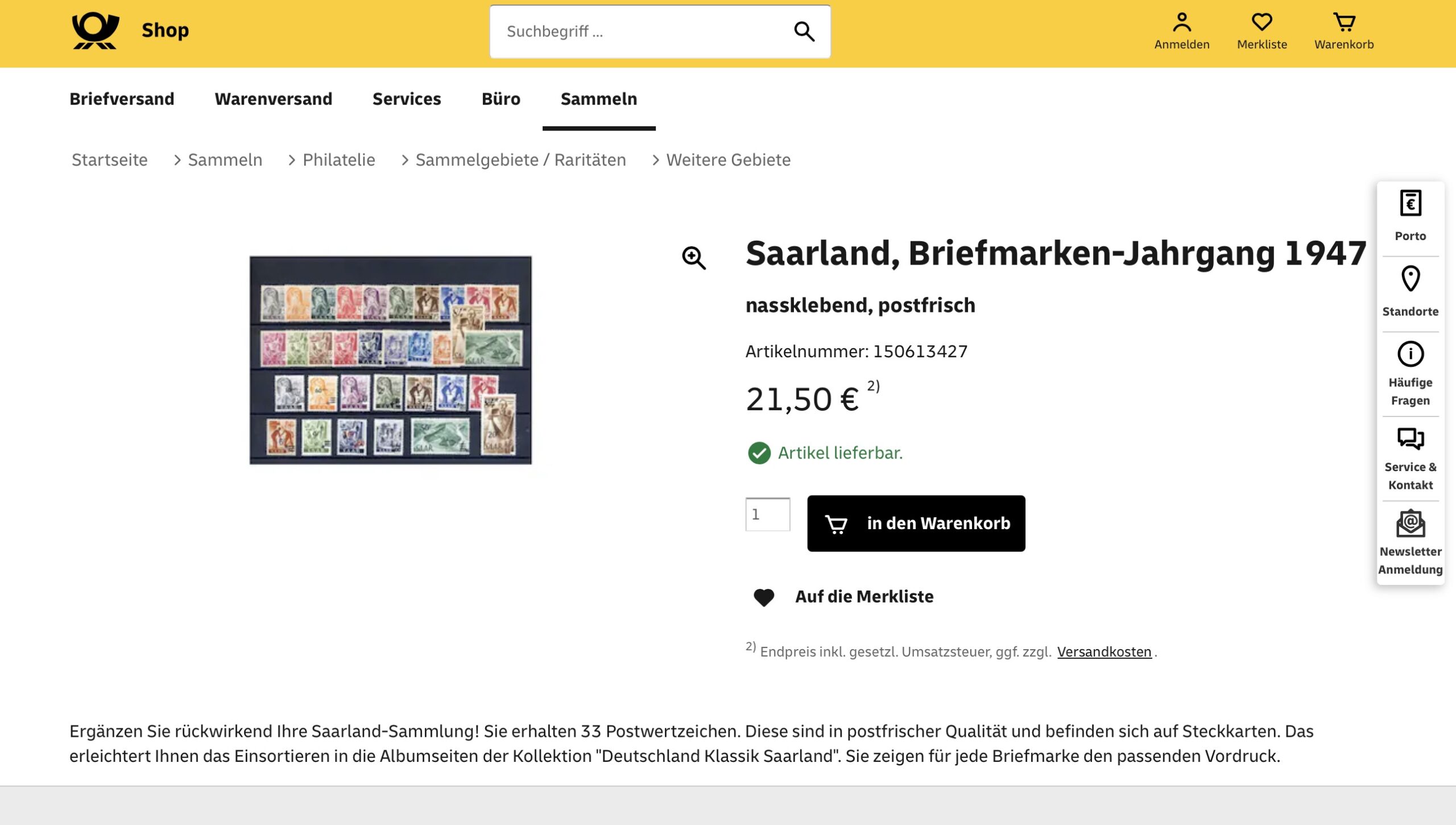Open the Anmelden account icon

pos(1182,22)
